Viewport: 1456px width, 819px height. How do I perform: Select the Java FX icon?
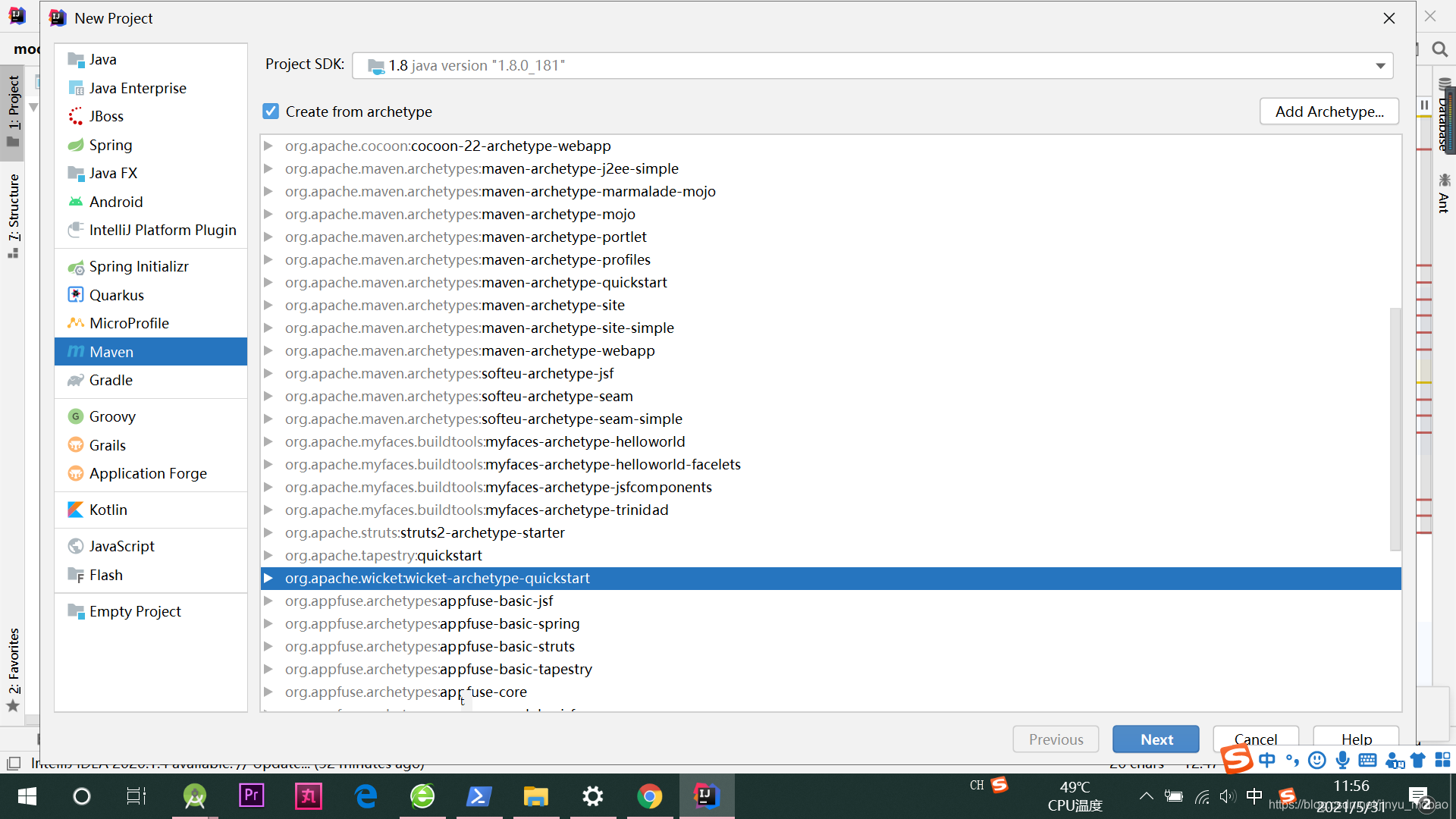(x=76, y=173)
